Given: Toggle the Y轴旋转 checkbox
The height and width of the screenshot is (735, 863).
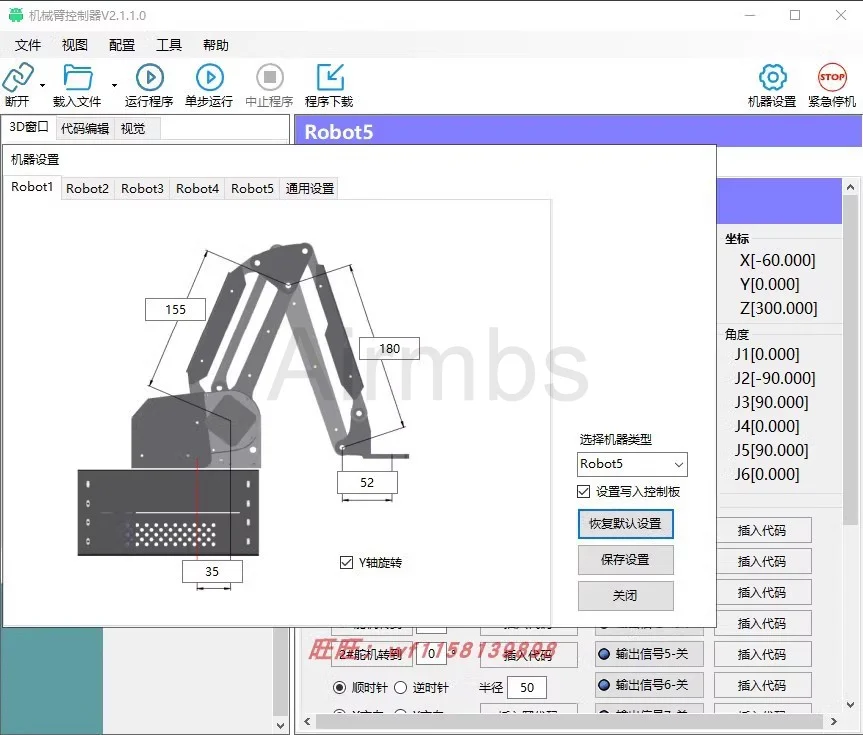Looking at the screenshot, I should [346, 560].
